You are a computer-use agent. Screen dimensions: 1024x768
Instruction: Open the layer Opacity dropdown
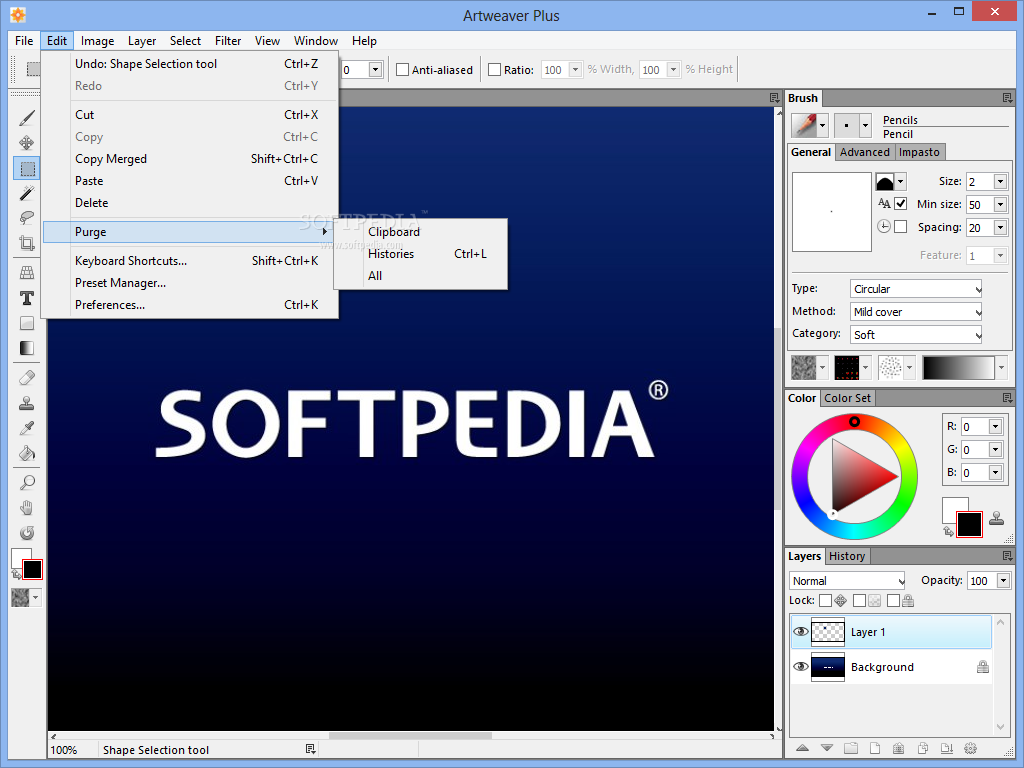coord(1004,581)
